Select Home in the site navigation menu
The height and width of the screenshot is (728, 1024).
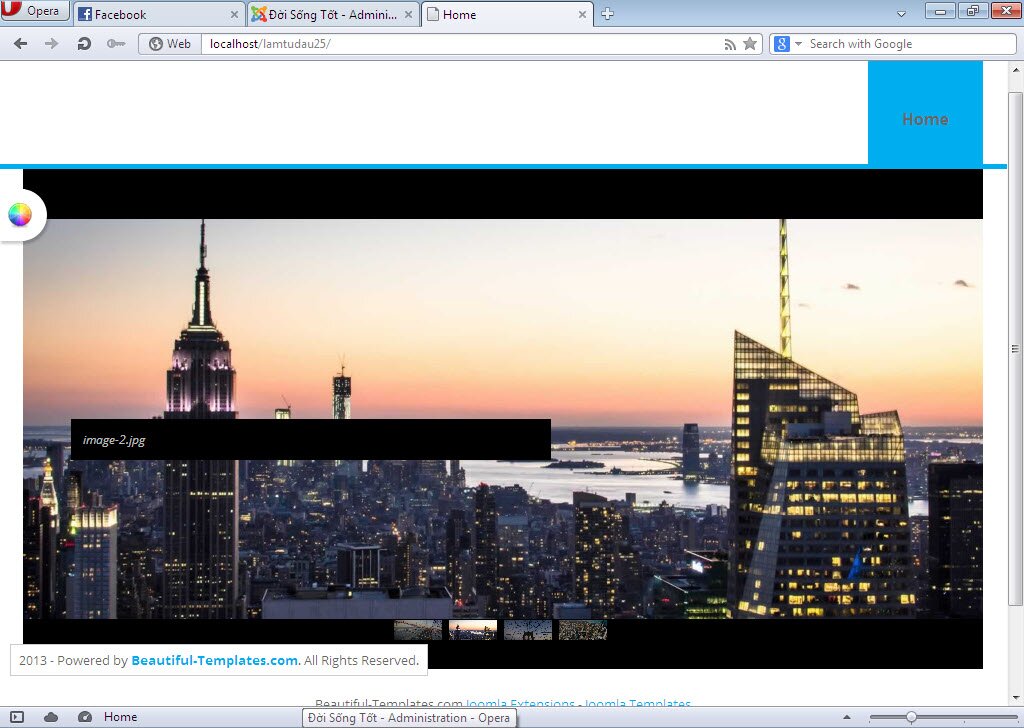(x=924, y=119)
